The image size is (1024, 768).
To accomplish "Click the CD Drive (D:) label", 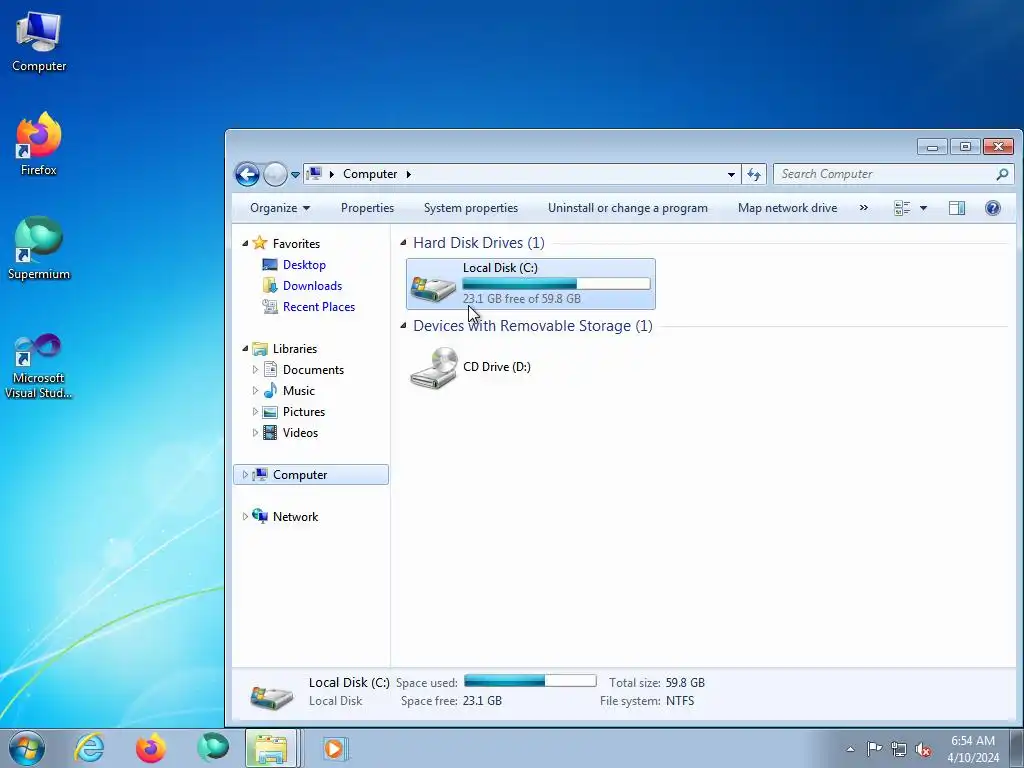I will [x=496, y=366].
